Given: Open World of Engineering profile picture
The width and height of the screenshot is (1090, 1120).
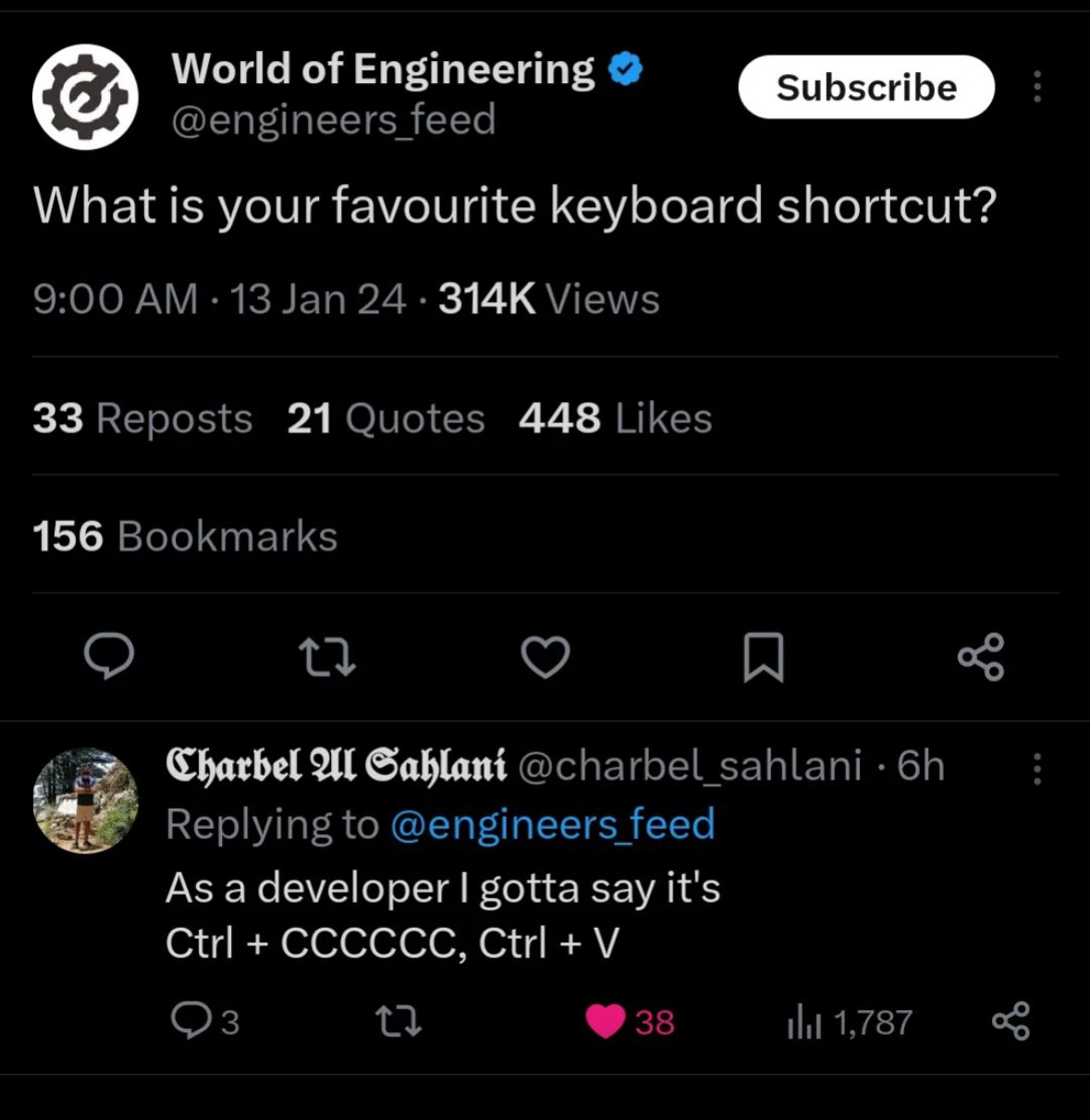Looking at the screenshot, I should point(85,96).
